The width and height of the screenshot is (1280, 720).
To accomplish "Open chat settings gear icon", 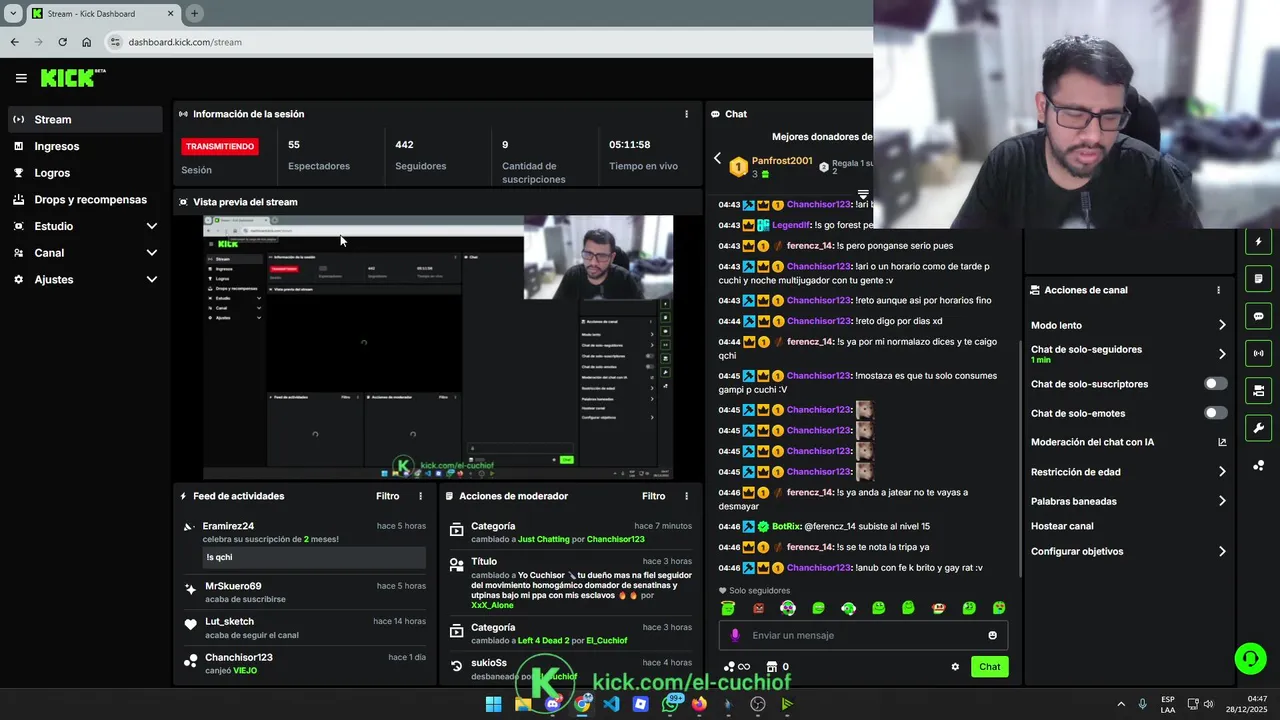I will (955, 667).
